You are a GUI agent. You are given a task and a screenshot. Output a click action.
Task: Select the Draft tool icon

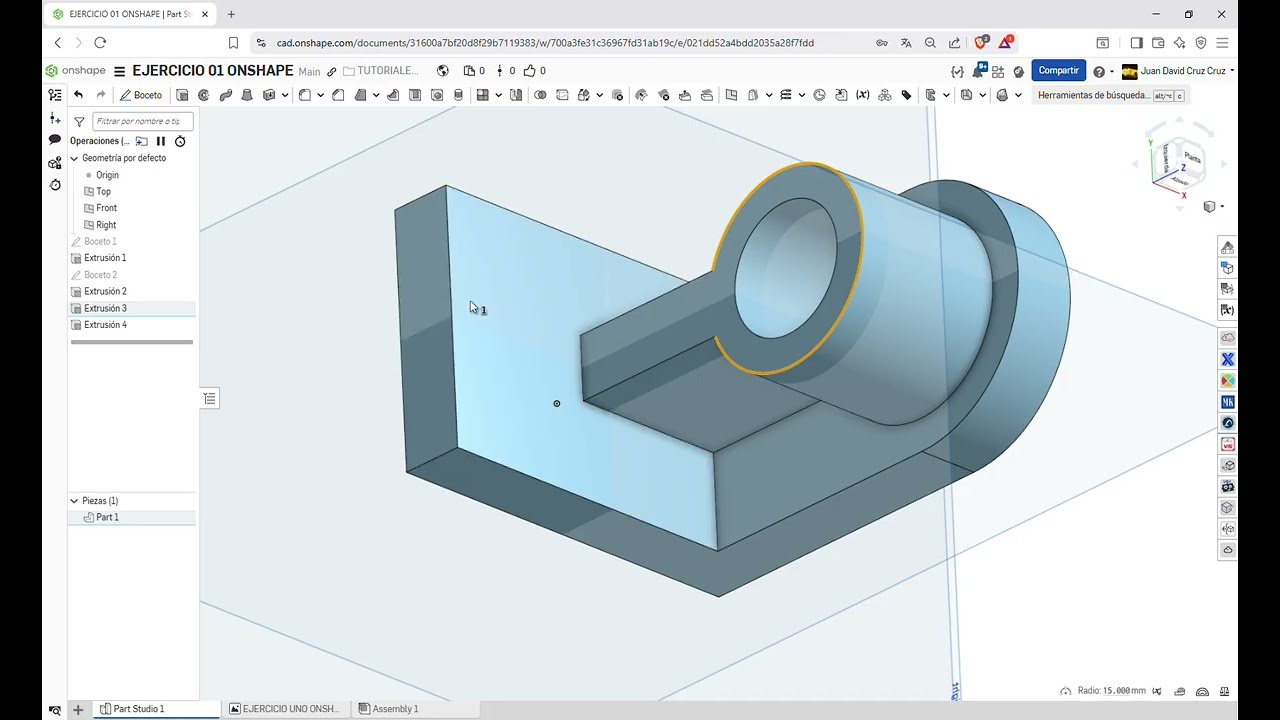pos(361,95)
